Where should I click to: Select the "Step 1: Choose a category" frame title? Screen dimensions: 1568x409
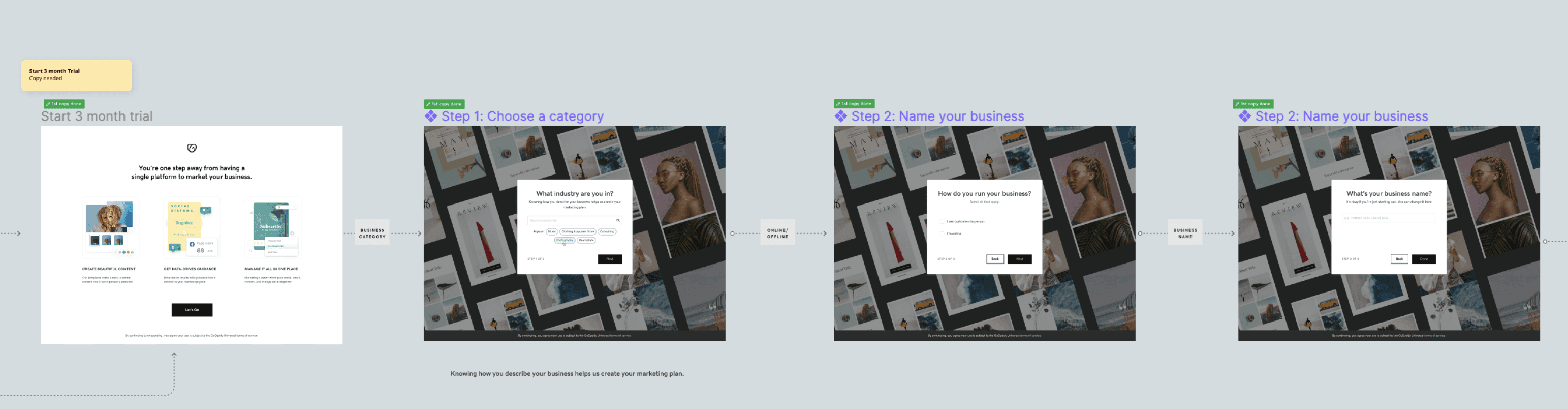pos(523,116)
